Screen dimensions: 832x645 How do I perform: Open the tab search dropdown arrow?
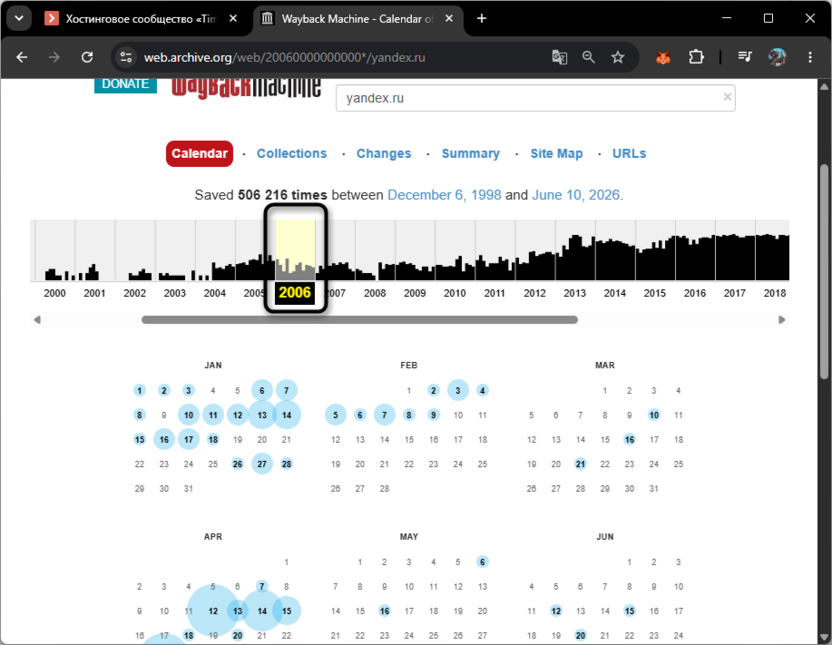tap(19, 19)
